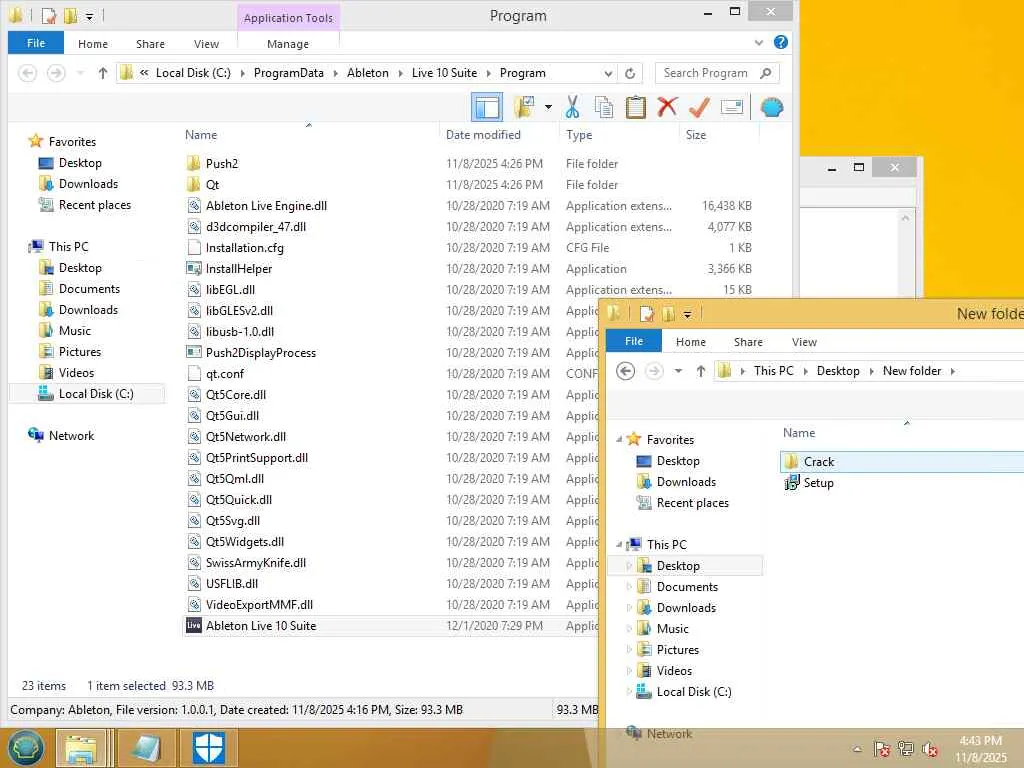Go forward in Program window
Screen dimensions: 1024x768
click(56, 73)
